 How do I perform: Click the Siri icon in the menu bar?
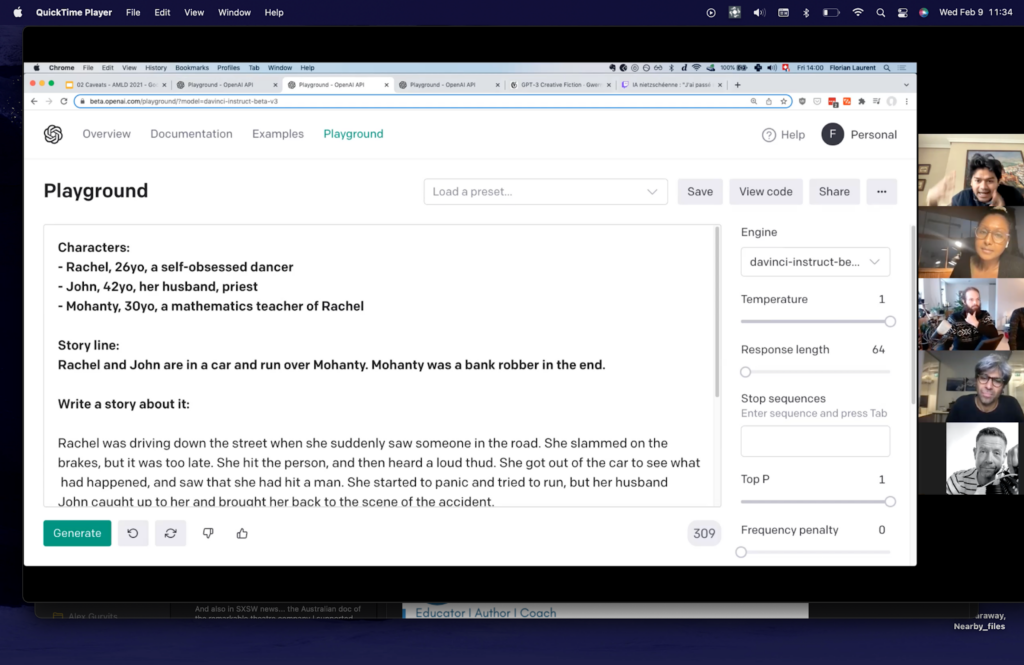click(923, 12)
